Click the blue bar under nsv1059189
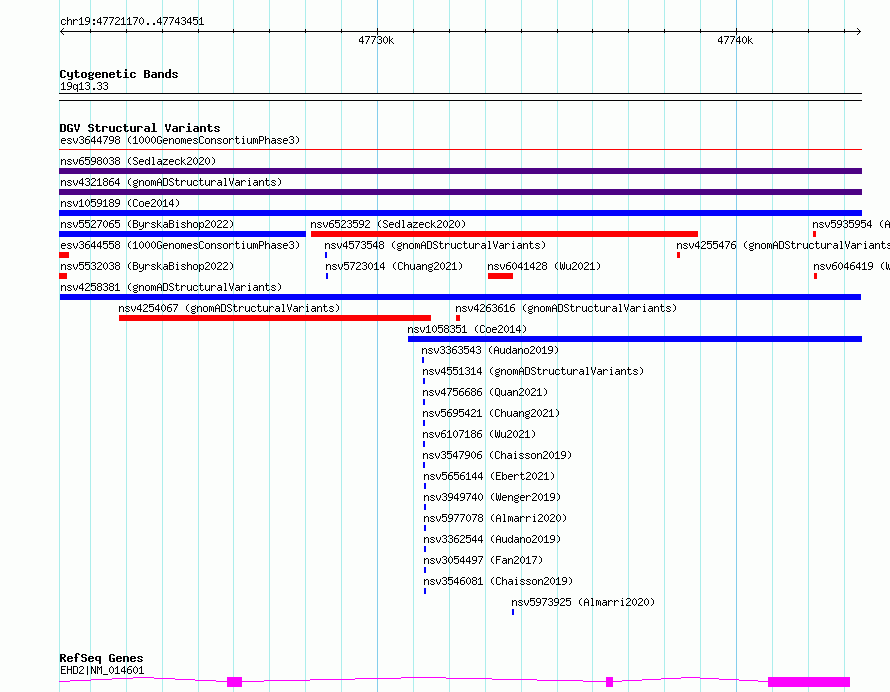890x692 pixels. click(x=460, y=213)
